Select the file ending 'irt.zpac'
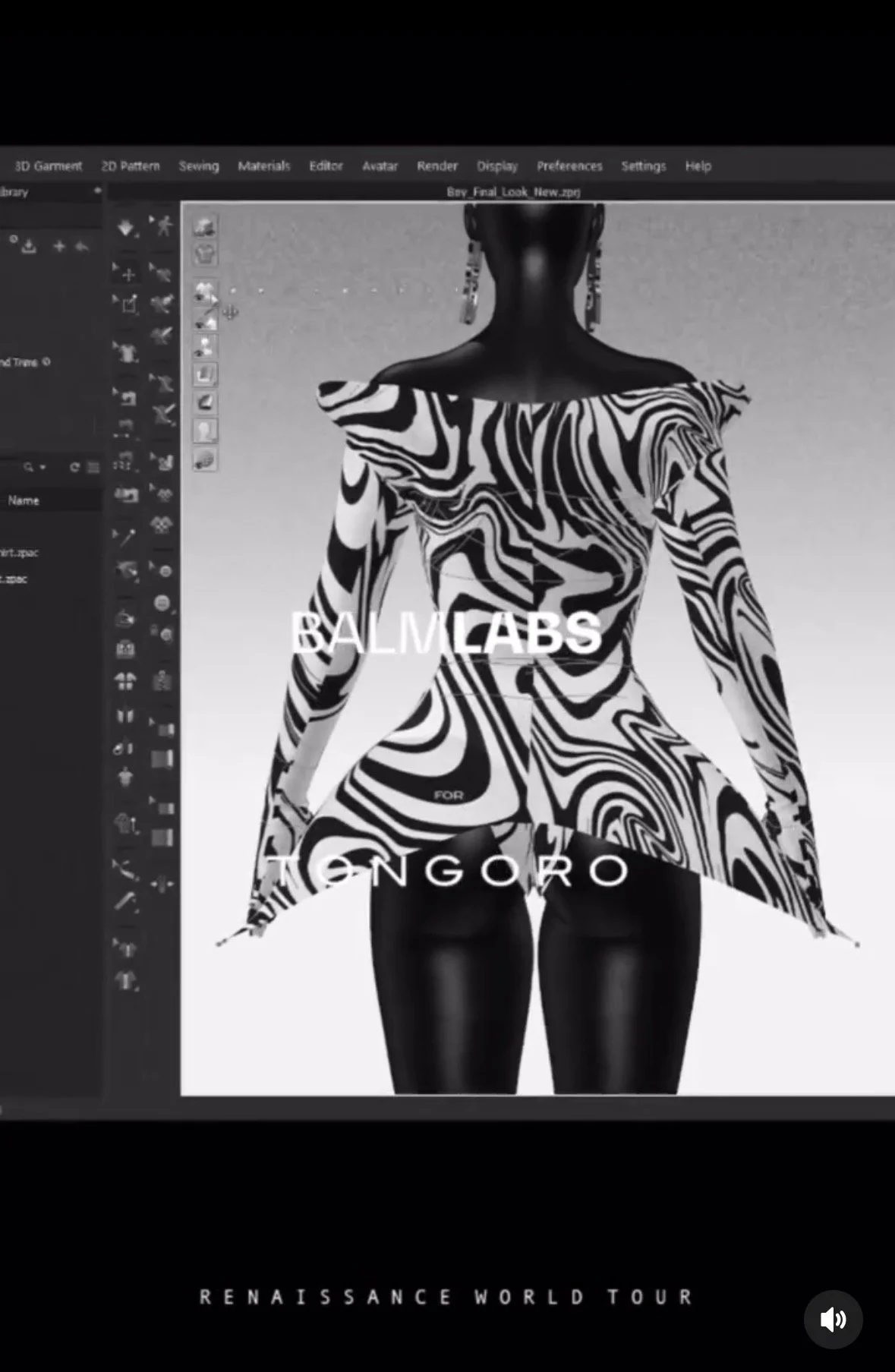Screen dimensions: 895x1372 click(18, 553)
